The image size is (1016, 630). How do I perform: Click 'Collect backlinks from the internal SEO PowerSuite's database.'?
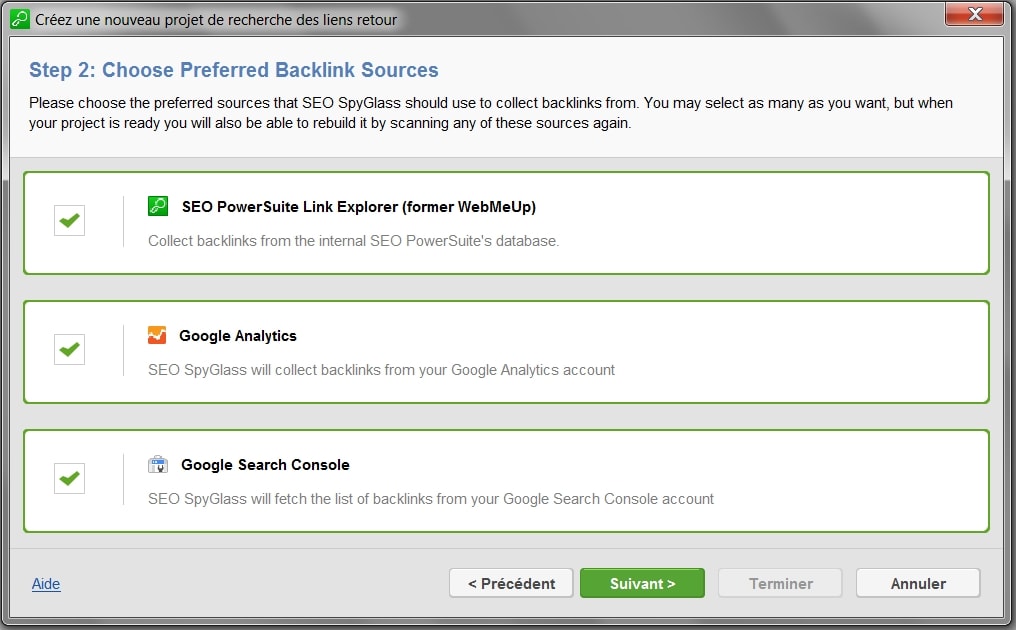pyautogui.click(x=353, y=241)
